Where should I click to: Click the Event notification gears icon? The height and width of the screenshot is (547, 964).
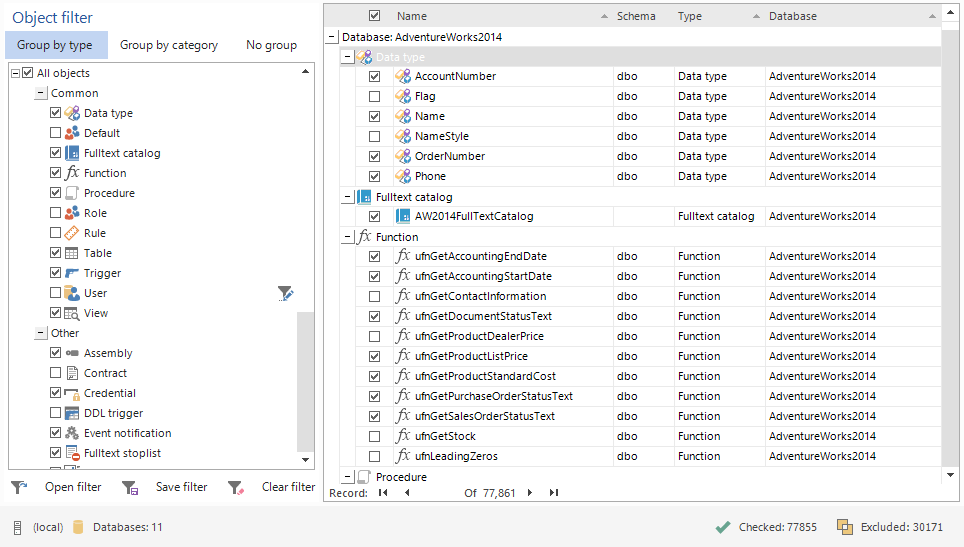(72, 433)
